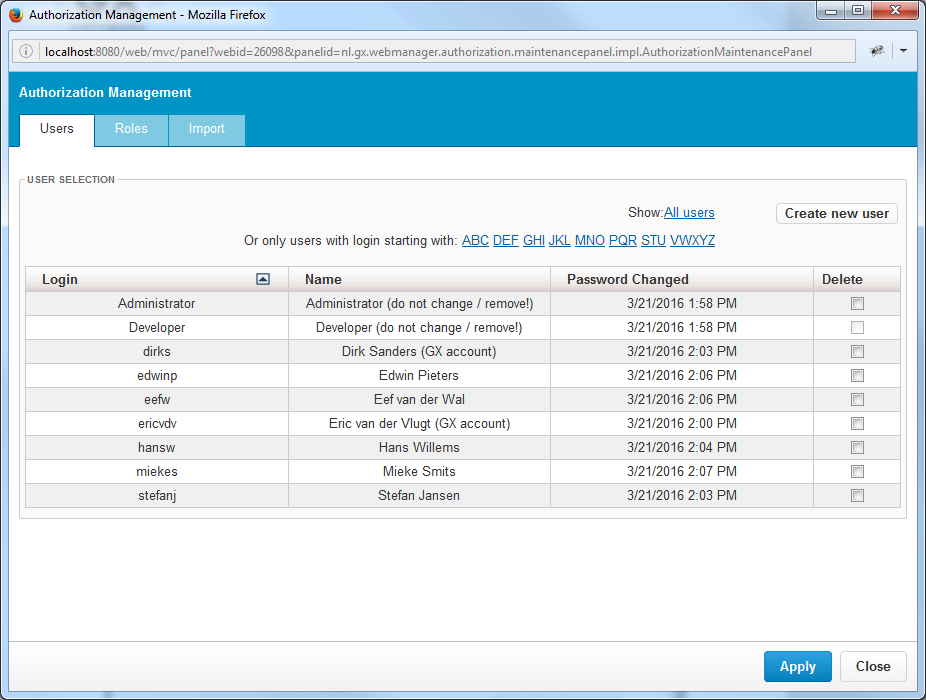Screen dimensions: 926x700
Task: Click the Firefox logo in title bar
Action: [x=16, y=15]
